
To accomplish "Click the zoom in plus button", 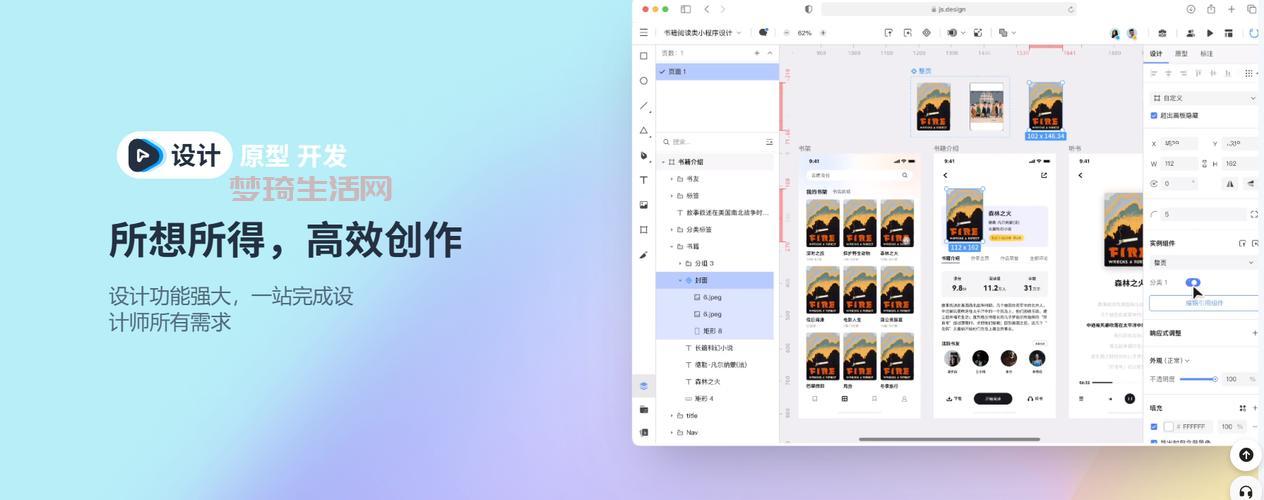I will coord(824,33).
